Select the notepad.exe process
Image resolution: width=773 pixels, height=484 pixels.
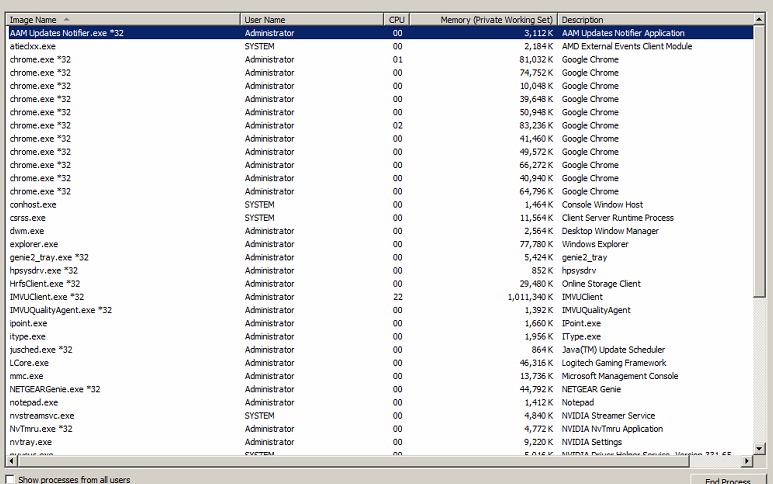pyautogui.click(x=380, y=403)
